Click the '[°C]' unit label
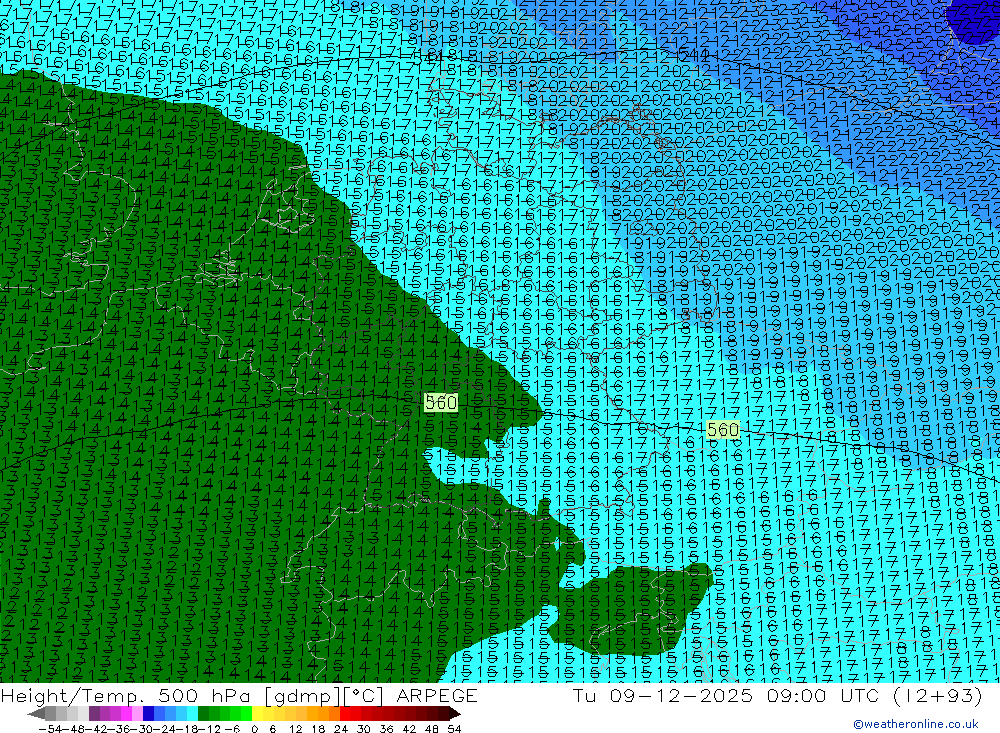The height and width of the screenshot is (733, 1000). 365,695
